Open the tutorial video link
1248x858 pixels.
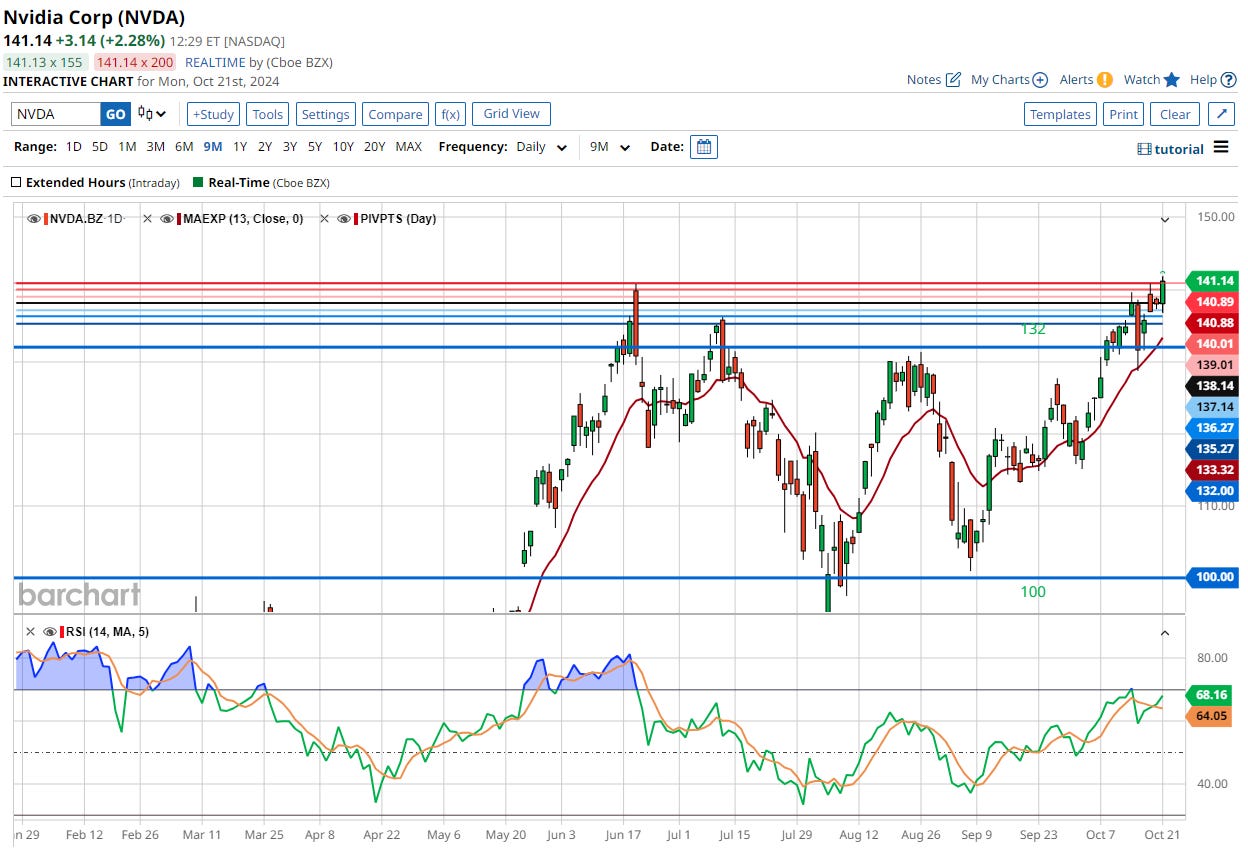coord(1171,149)
